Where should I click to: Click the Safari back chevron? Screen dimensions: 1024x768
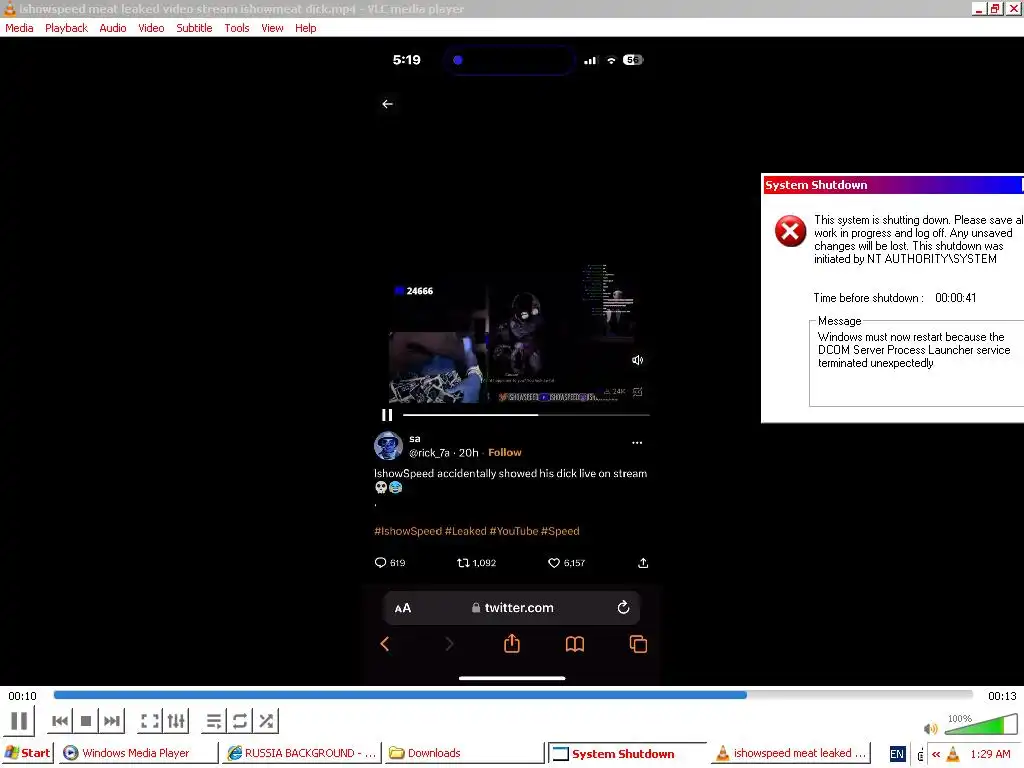click(385, 644)
